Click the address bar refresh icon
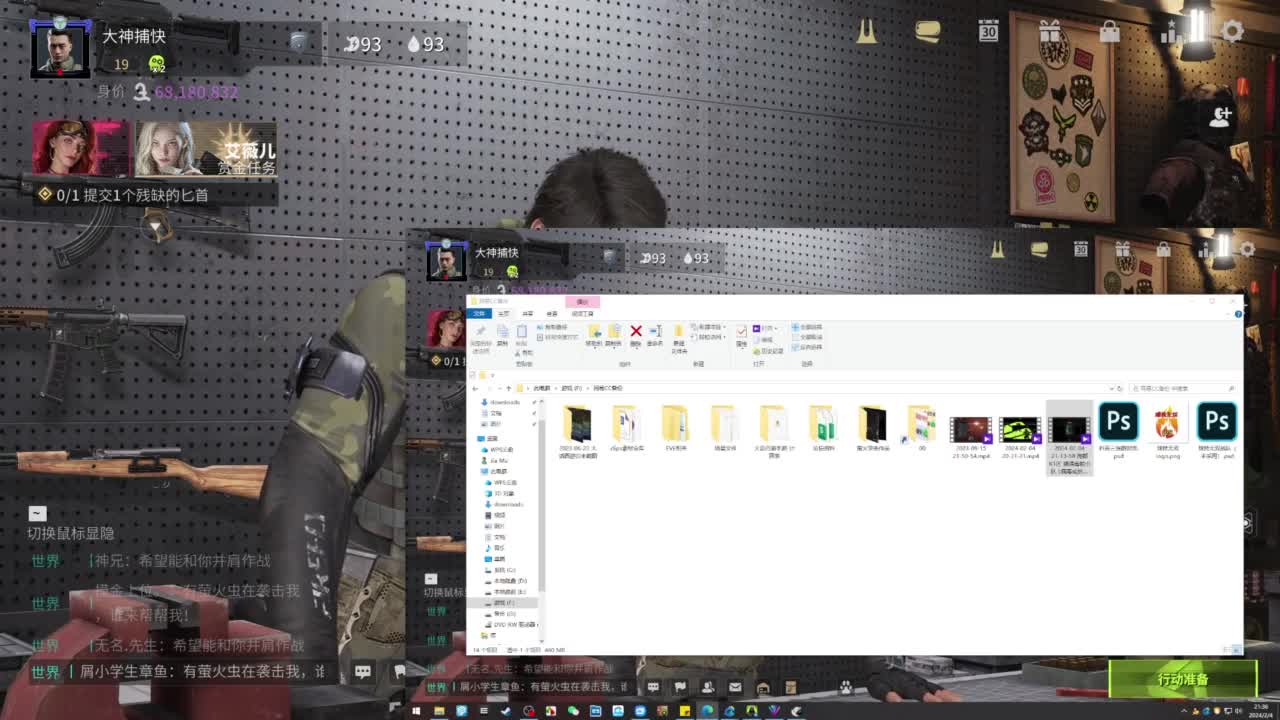This screenshot has width=1280, height=720. pos(1120,388)
